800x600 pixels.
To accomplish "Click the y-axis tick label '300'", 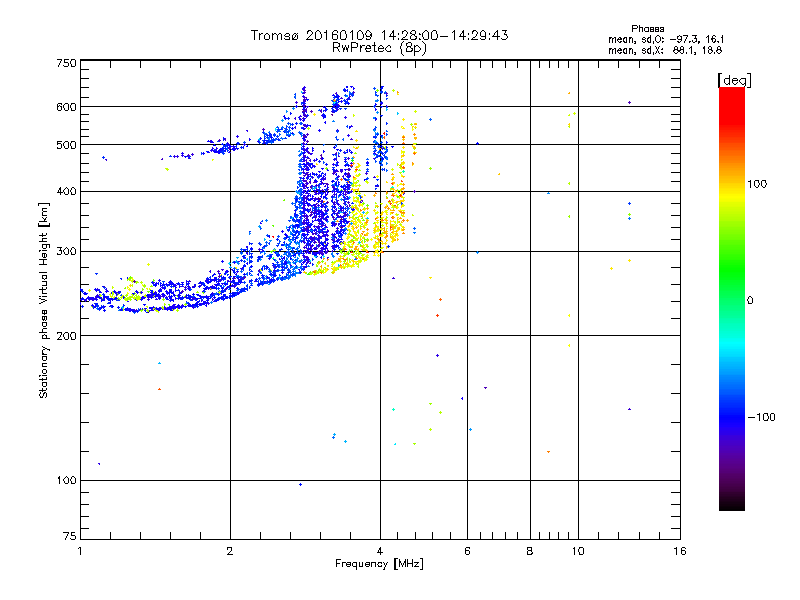I will [x=66, y=252].
